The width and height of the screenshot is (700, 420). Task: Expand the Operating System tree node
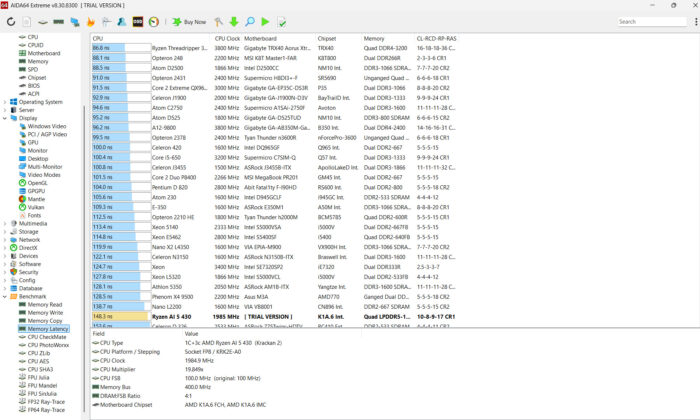tap(4, 102)
